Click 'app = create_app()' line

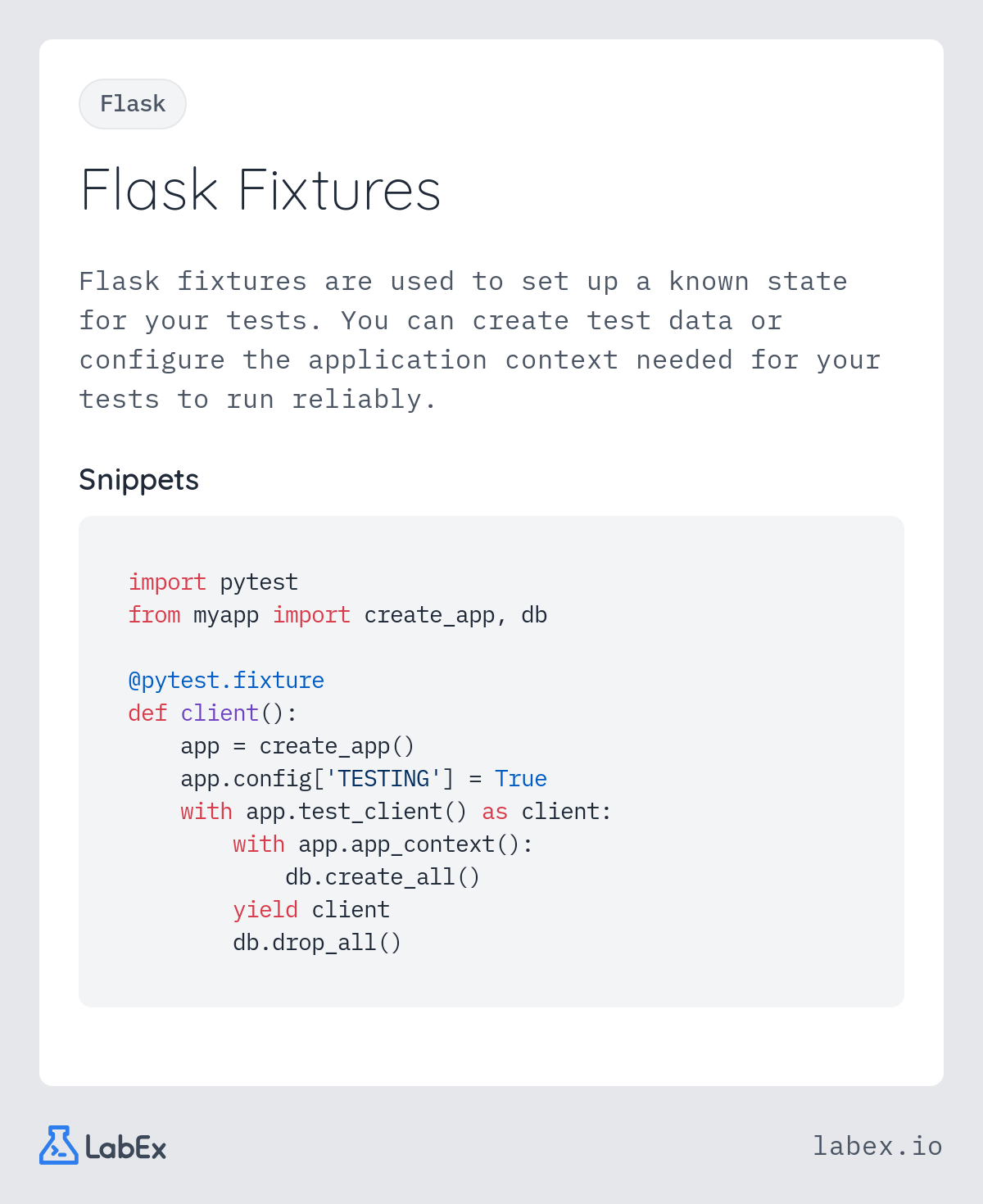pos(297,746)
